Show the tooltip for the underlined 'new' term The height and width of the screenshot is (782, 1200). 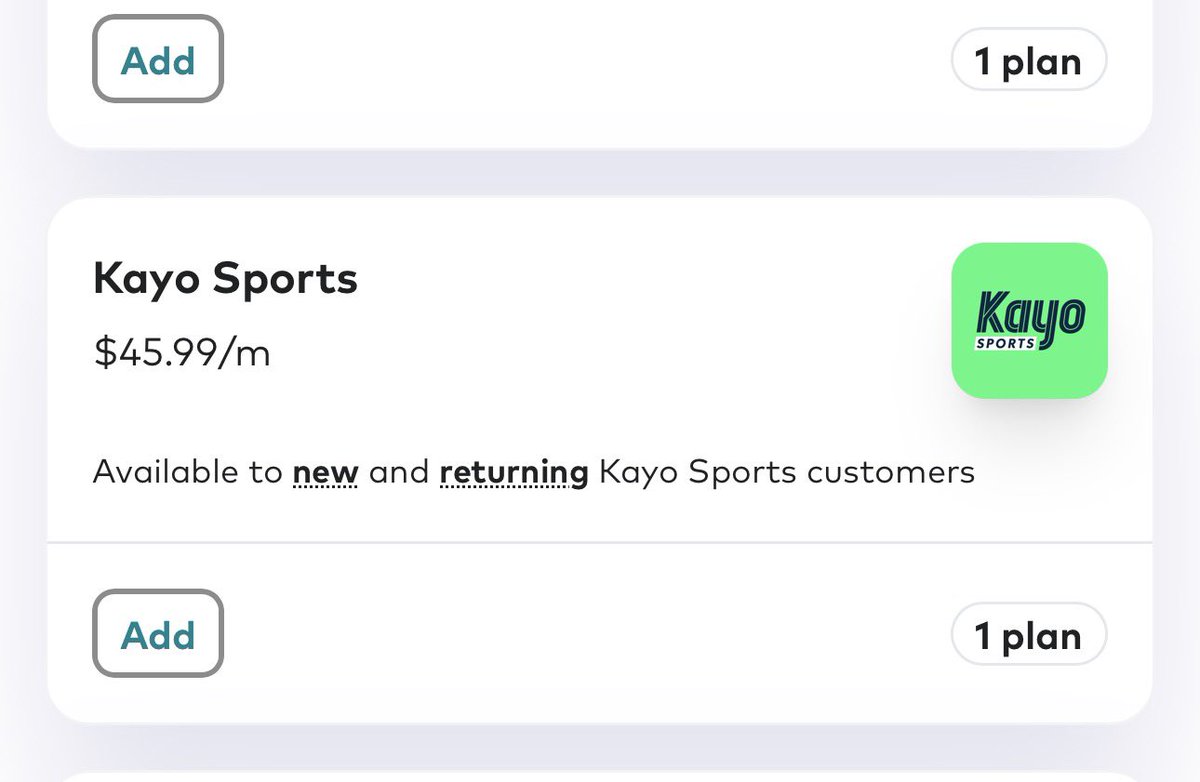pos(325,471)
